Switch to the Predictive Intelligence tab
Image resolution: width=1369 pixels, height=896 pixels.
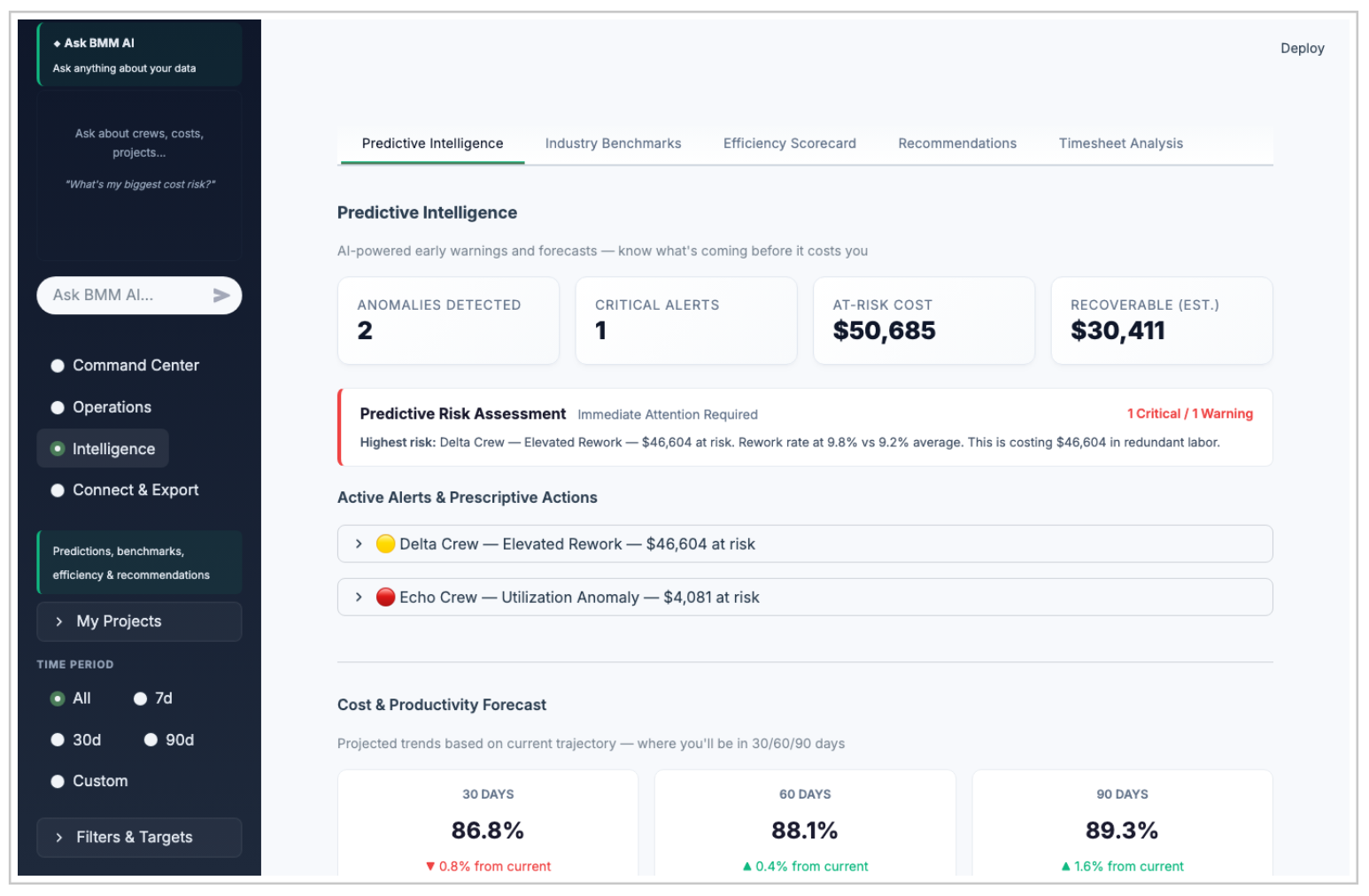pyautogui.click(x=432, y=143)
